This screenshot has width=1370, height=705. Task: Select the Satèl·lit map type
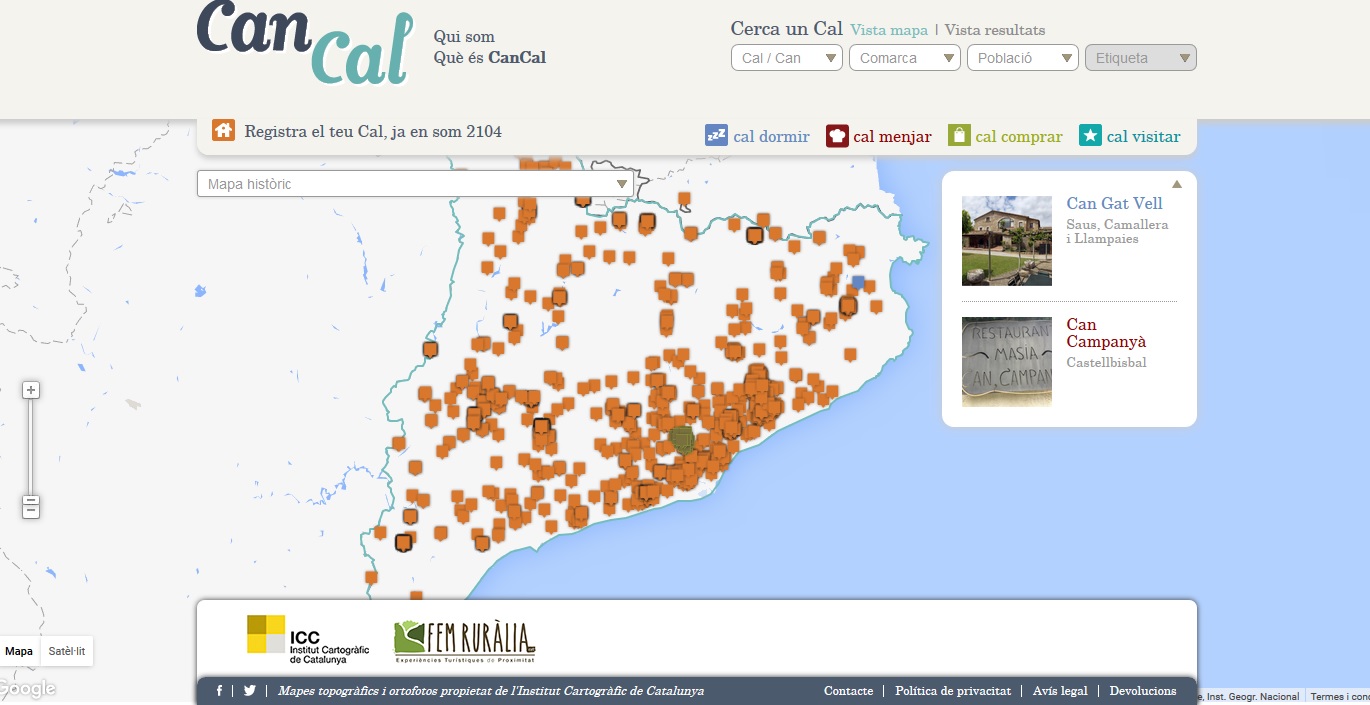click(x=67, y=651)
